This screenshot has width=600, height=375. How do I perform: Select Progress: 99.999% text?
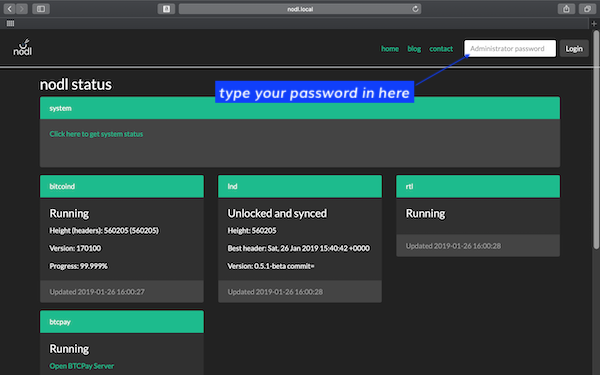[78, 266]
